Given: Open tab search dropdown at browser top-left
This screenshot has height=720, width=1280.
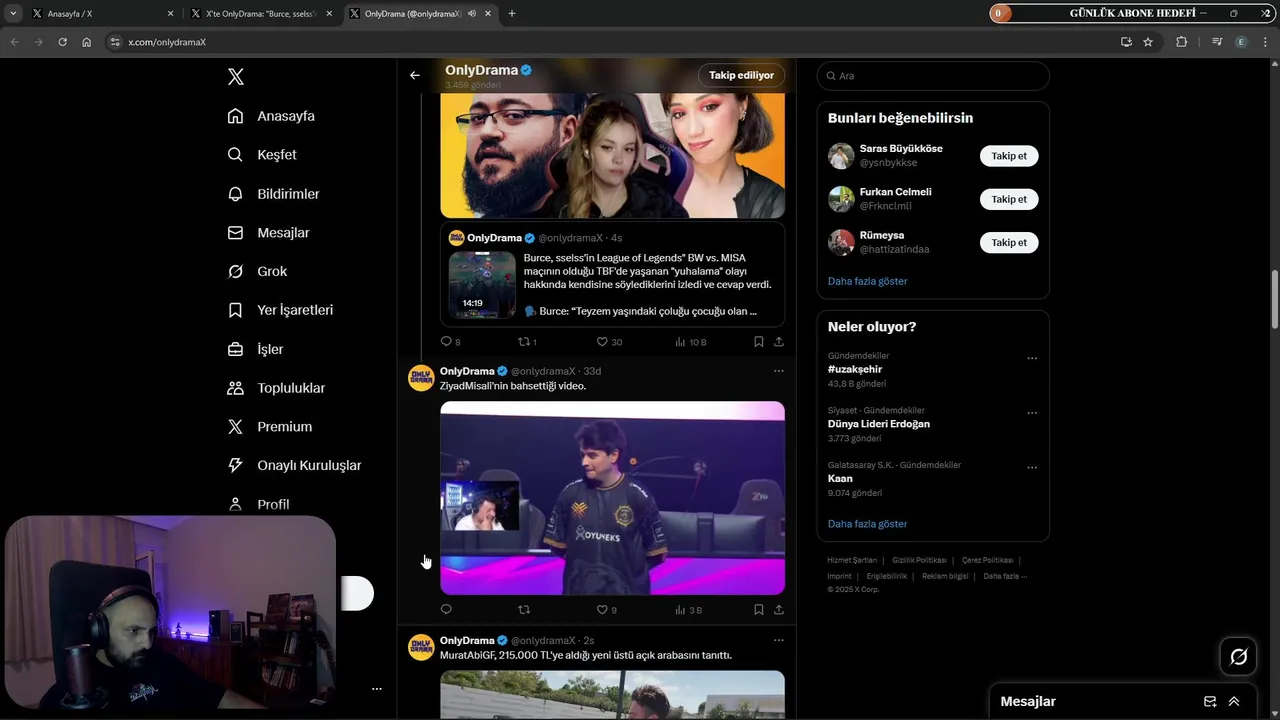Looking at the screenshot, I should point(13,13).
